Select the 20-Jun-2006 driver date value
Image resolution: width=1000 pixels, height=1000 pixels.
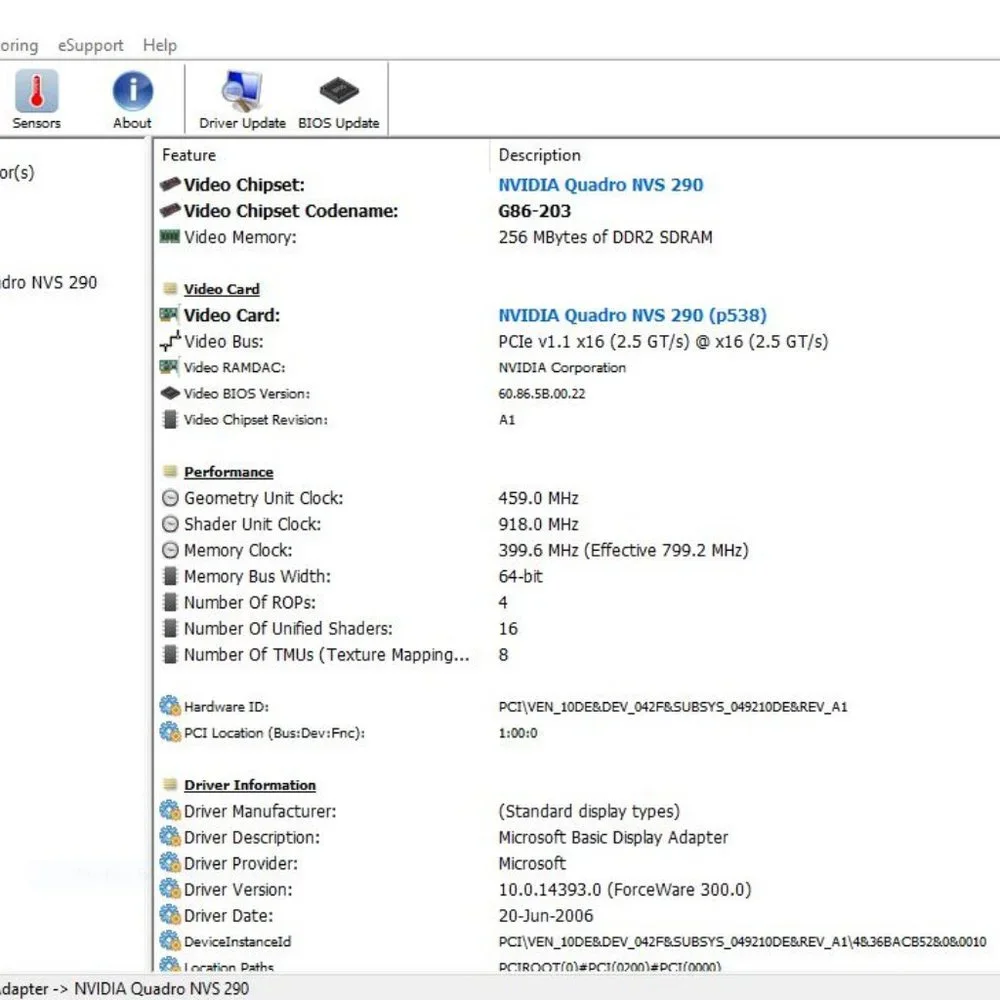click(x=545, y=916)
